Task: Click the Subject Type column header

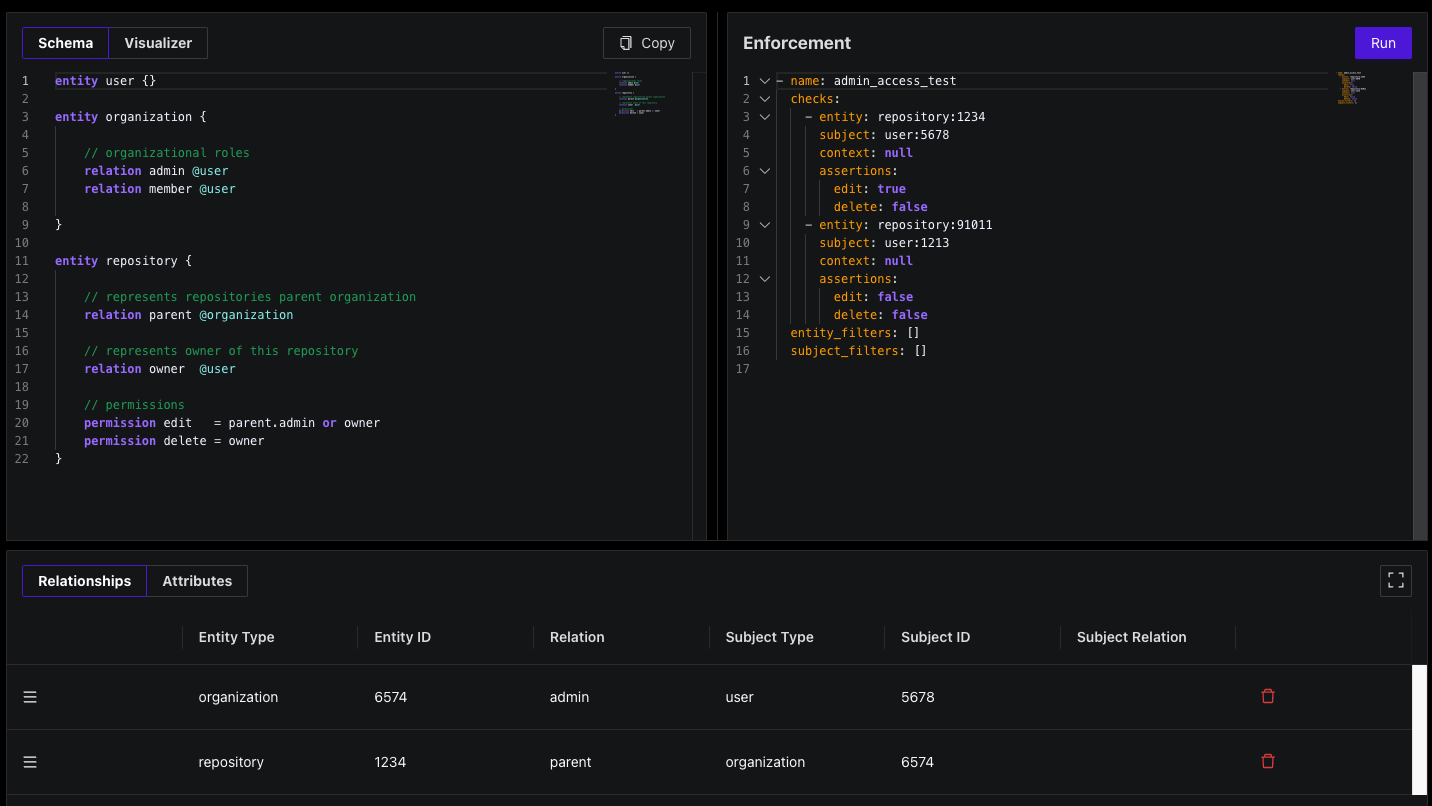Action: coord(769,637)
